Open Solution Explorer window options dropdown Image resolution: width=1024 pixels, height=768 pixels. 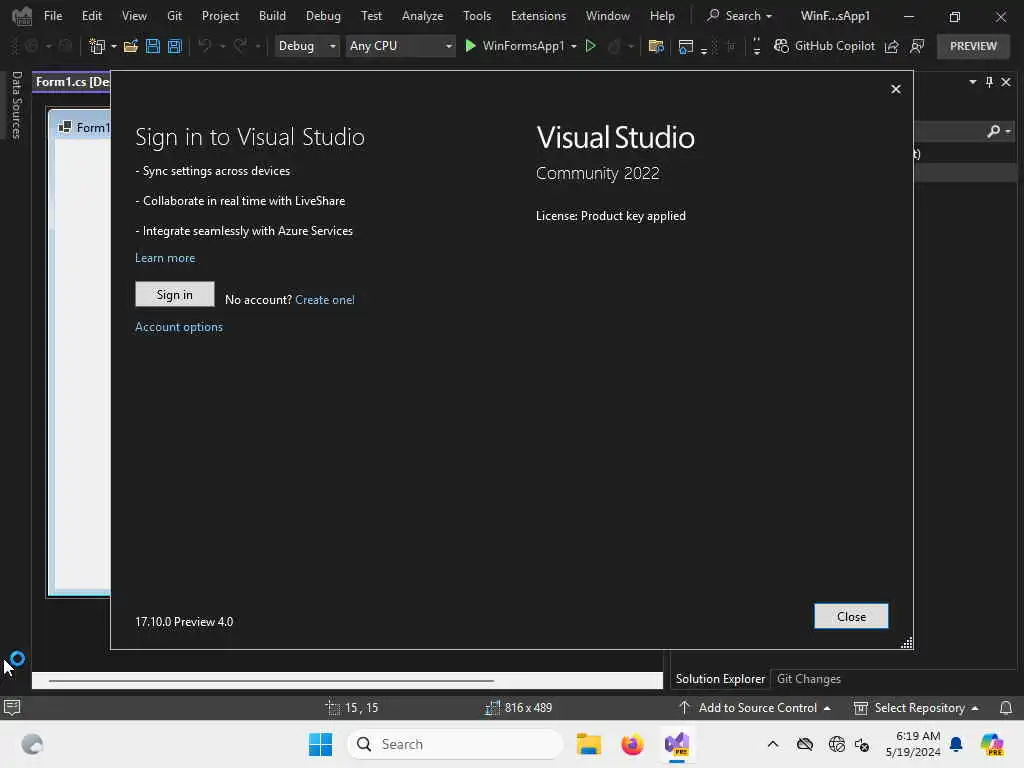coord(972,82)
